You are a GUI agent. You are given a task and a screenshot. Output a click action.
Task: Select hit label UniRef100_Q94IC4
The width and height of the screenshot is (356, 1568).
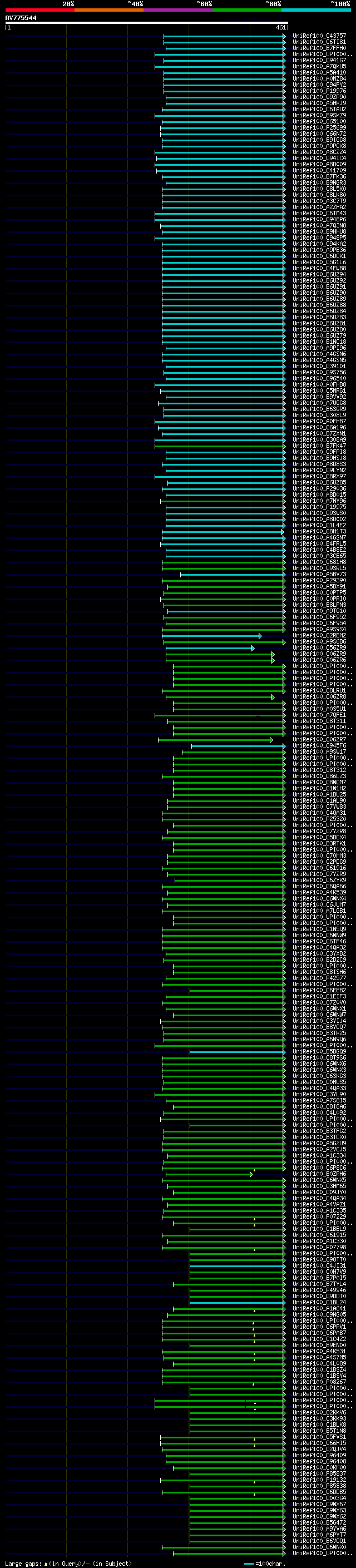coord(319,159)
